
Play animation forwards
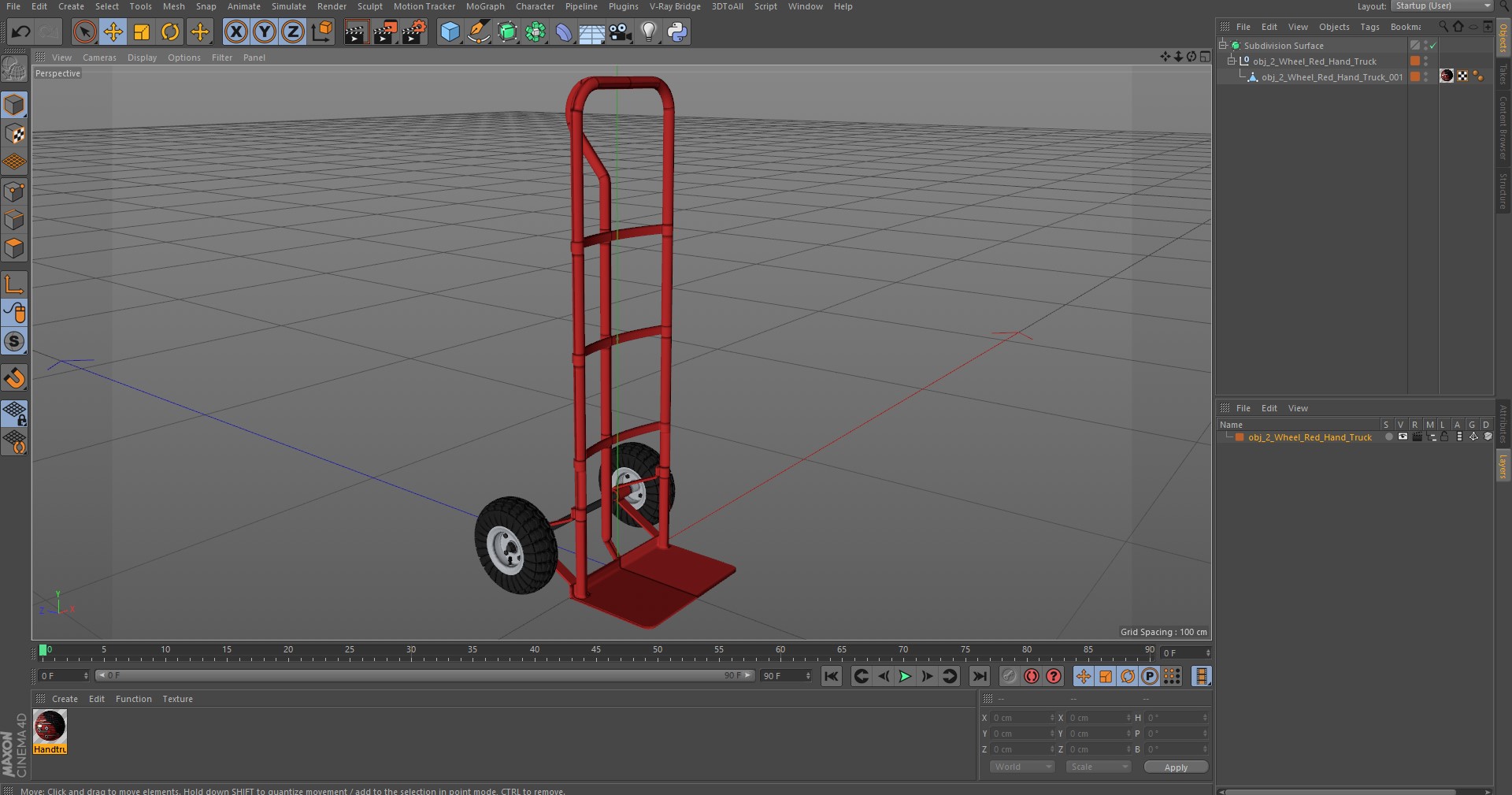coord(905,676)
